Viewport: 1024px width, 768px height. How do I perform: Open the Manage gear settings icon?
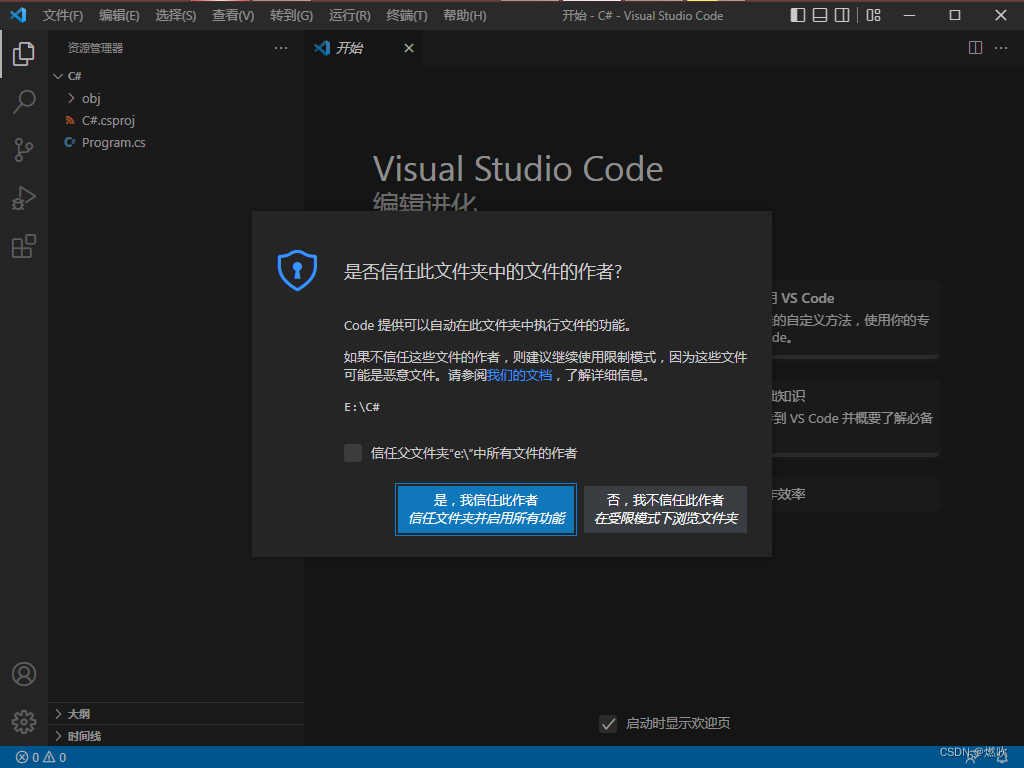pos(24,722)
